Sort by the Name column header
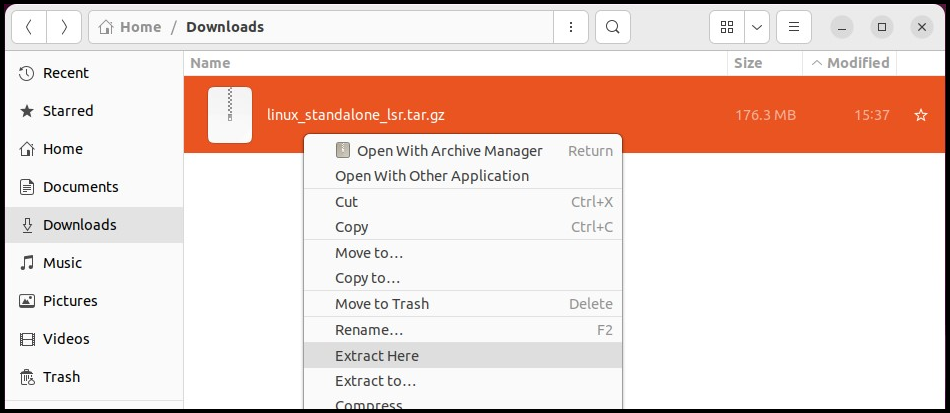Image resolution: width=950 pixels, height=413 pixels. pos(210,63)
